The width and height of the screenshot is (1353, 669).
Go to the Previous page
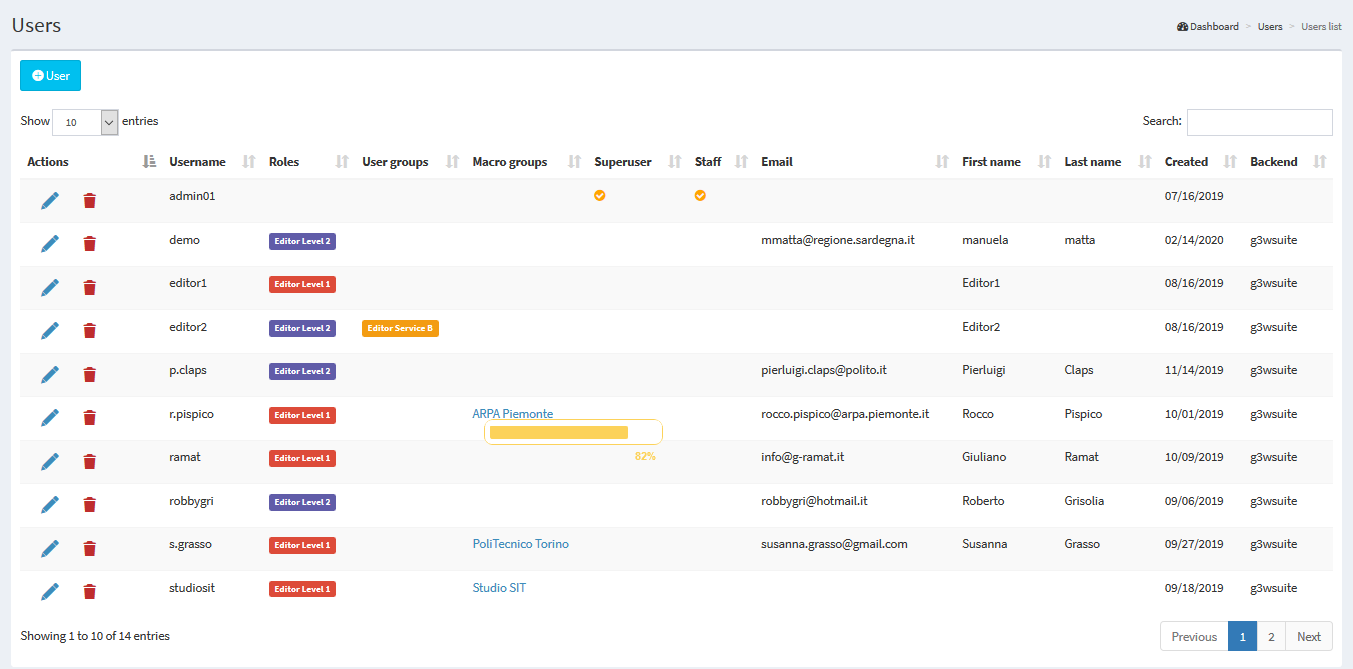point(1194,637)
